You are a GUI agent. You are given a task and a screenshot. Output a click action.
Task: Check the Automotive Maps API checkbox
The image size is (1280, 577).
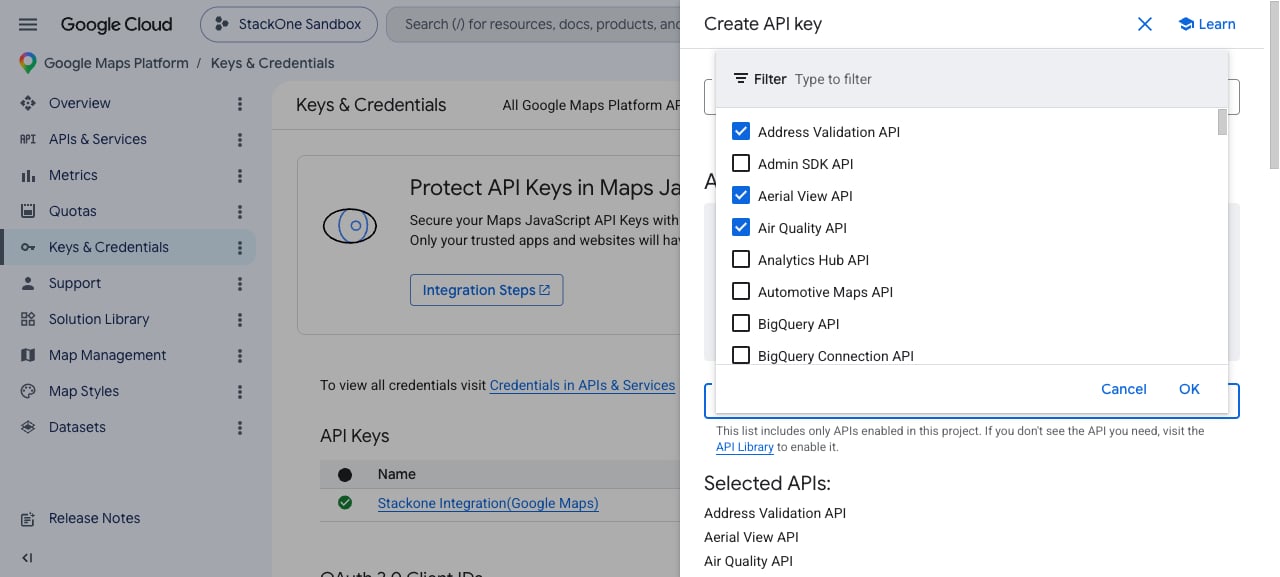click(x=741, y=291)
